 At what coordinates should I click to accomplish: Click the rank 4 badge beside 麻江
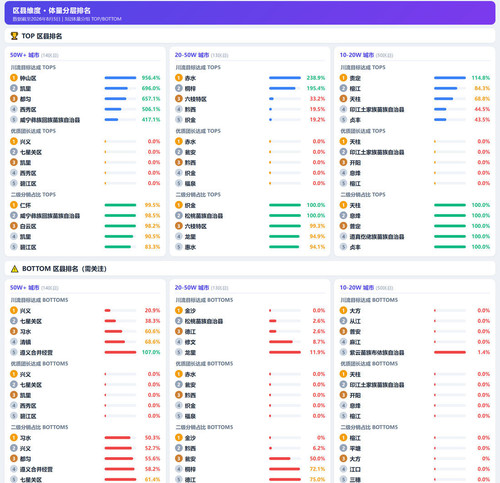point(343,342)
